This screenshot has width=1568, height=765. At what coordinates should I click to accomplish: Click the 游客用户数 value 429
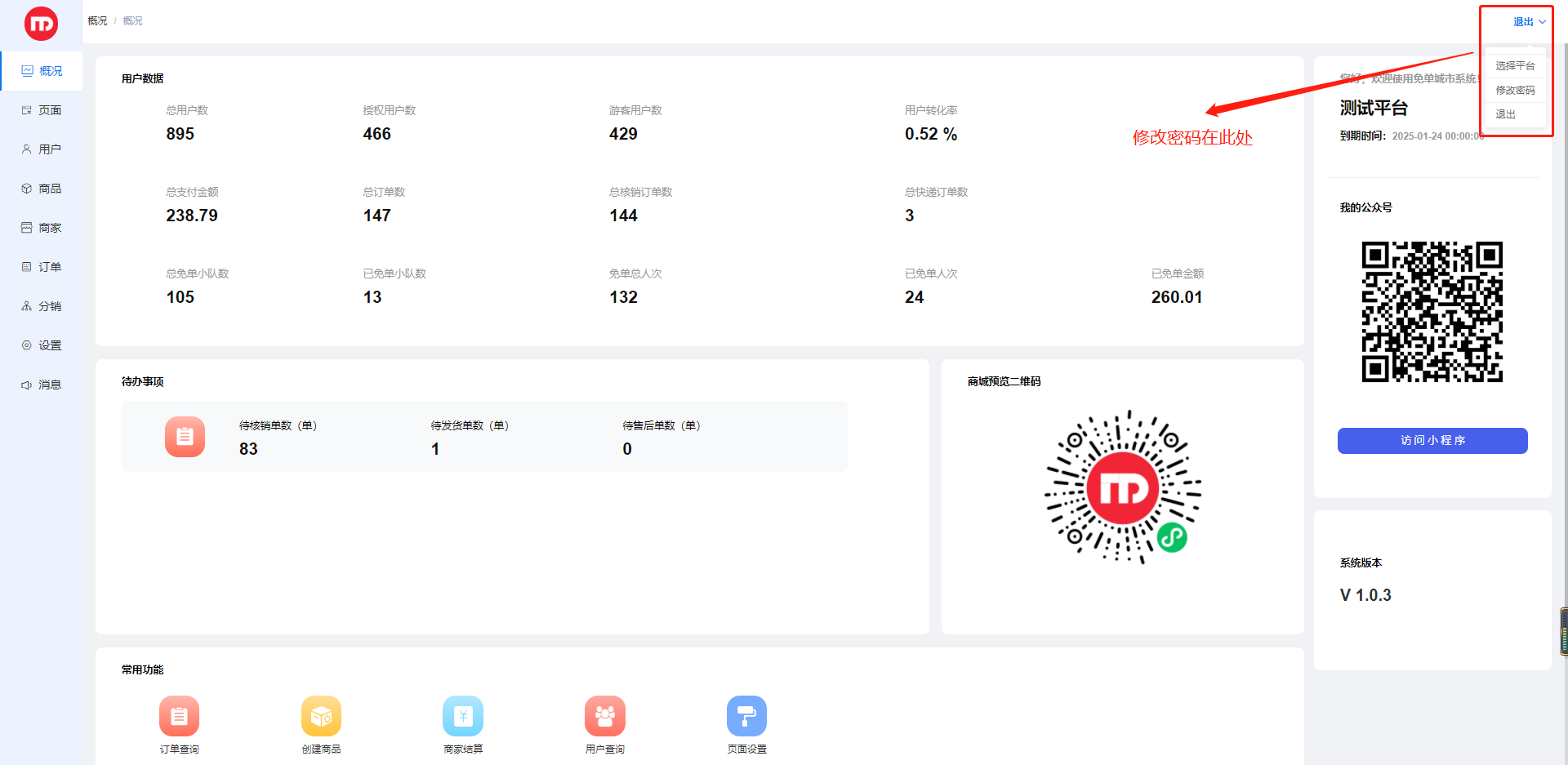click(x=623, y=134)
